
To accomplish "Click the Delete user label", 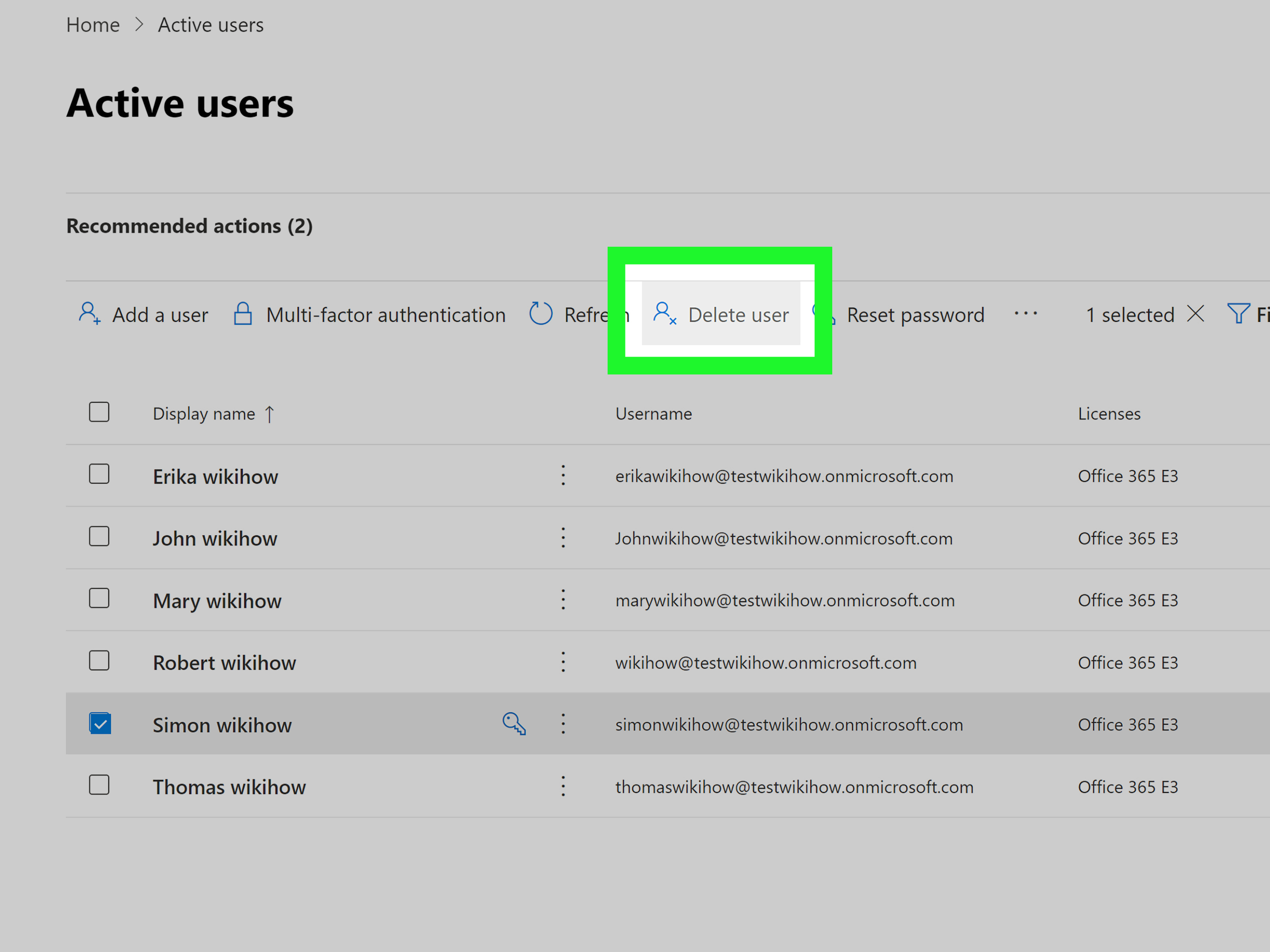I will pos(738,315).
